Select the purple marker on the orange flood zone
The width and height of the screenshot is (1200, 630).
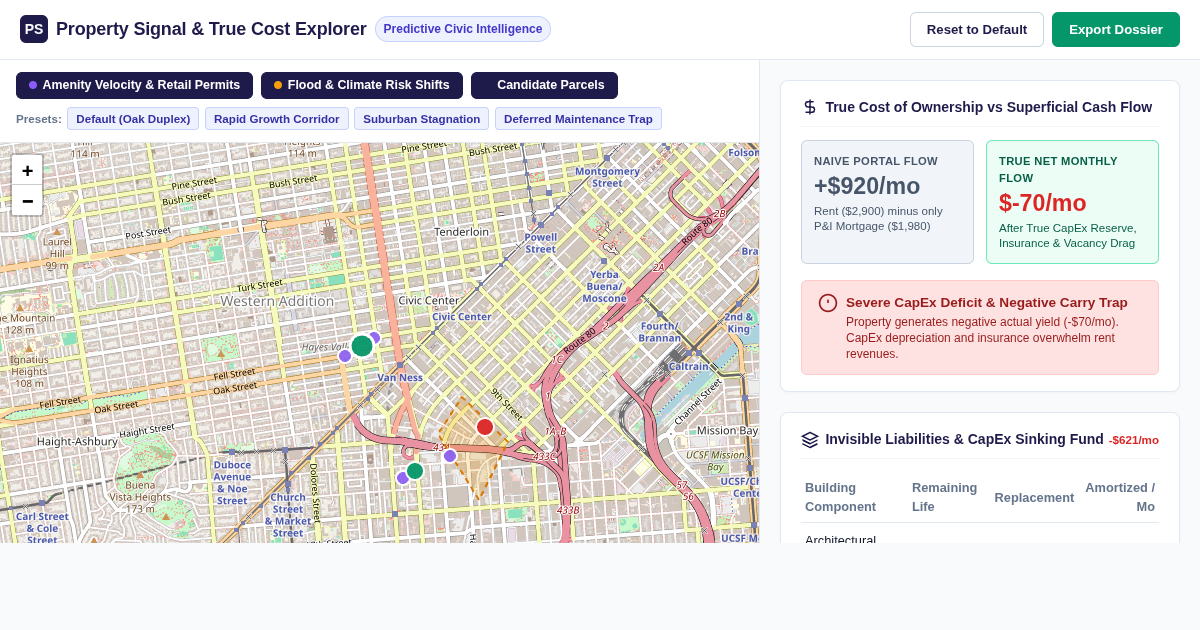pyautogui.click(x=450, y=456)
